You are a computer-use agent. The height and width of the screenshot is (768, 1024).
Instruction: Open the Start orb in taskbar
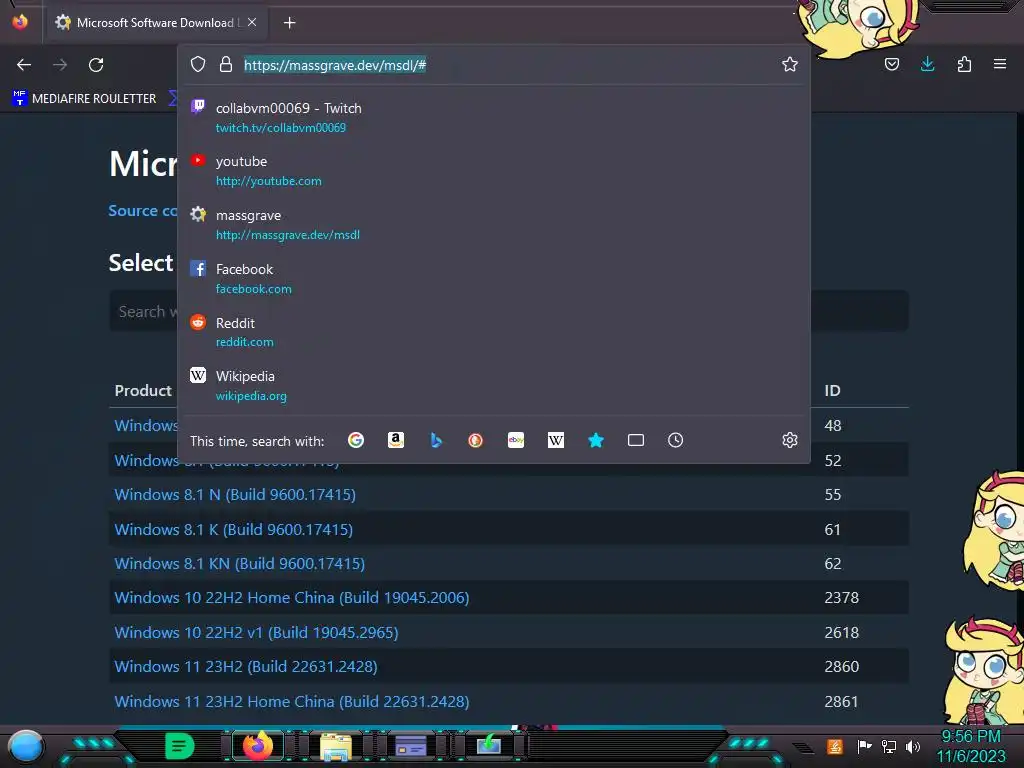pos(26,747)
